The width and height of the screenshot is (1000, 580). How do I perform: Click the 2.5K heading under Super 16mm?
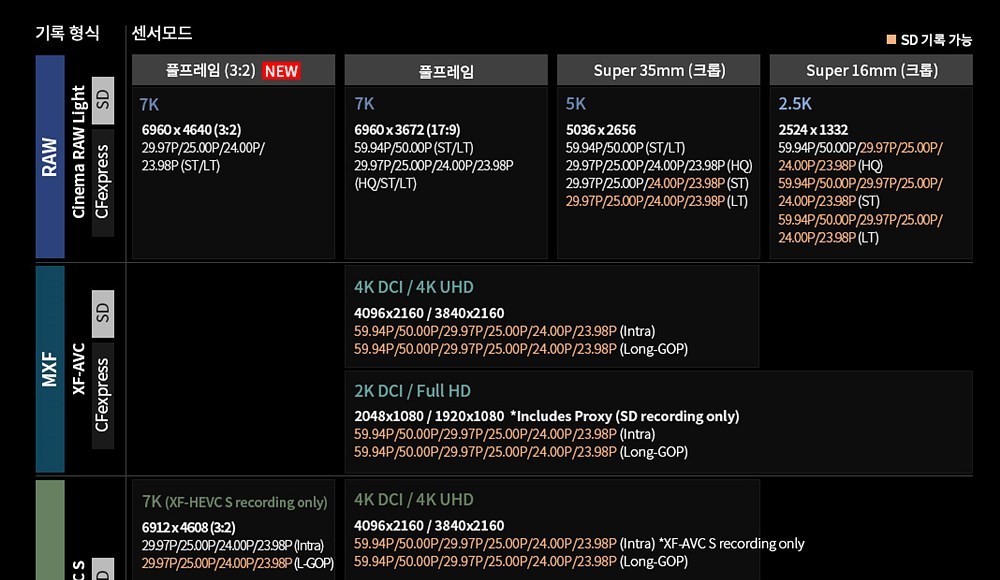(796, 104)
